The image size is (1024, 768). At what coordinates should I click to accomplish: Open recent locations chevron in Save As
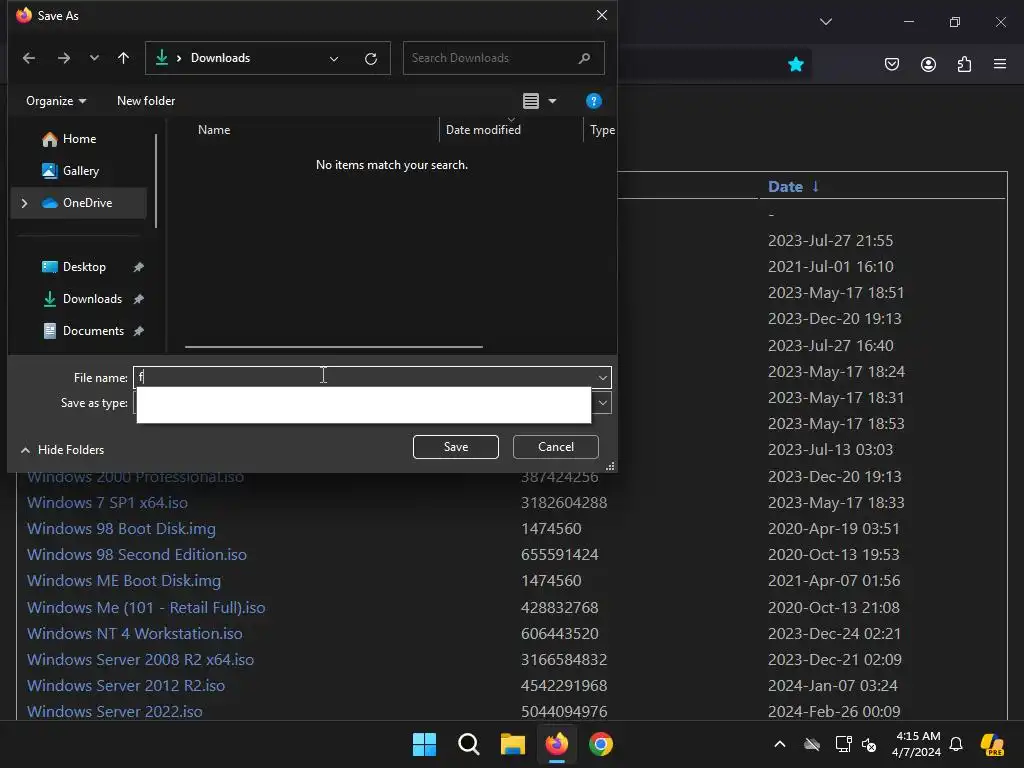(94, 58)
